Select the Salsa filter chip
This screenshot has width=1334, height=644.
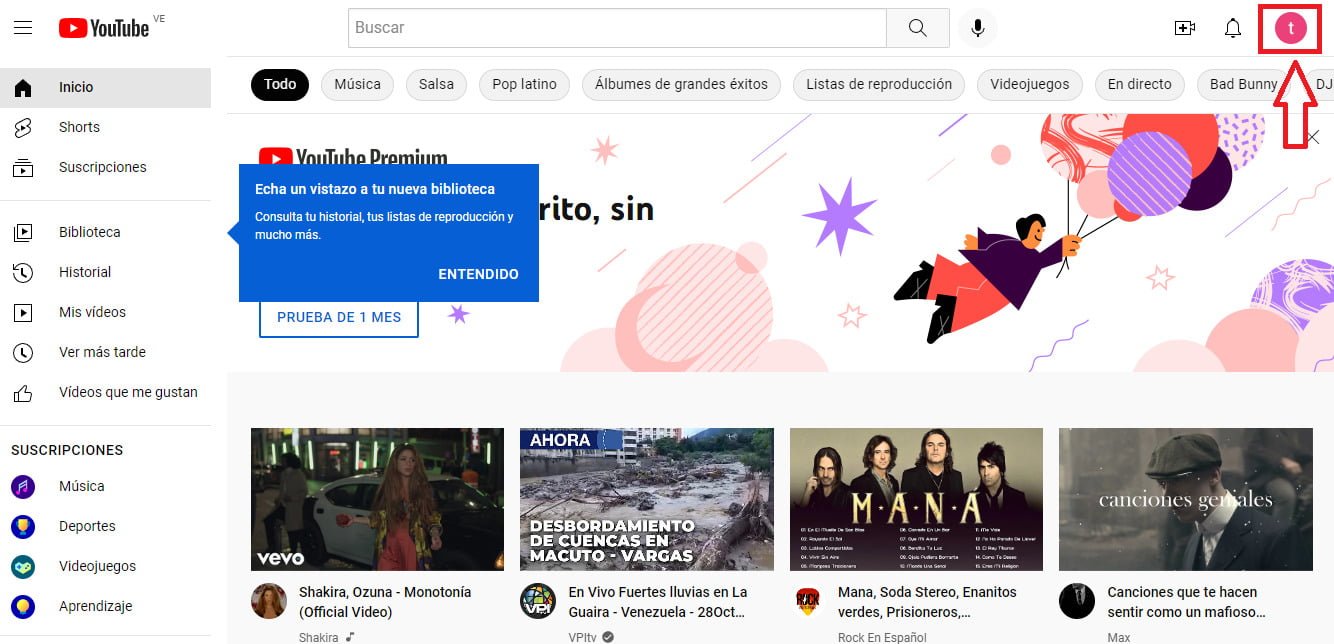(436, 85)
